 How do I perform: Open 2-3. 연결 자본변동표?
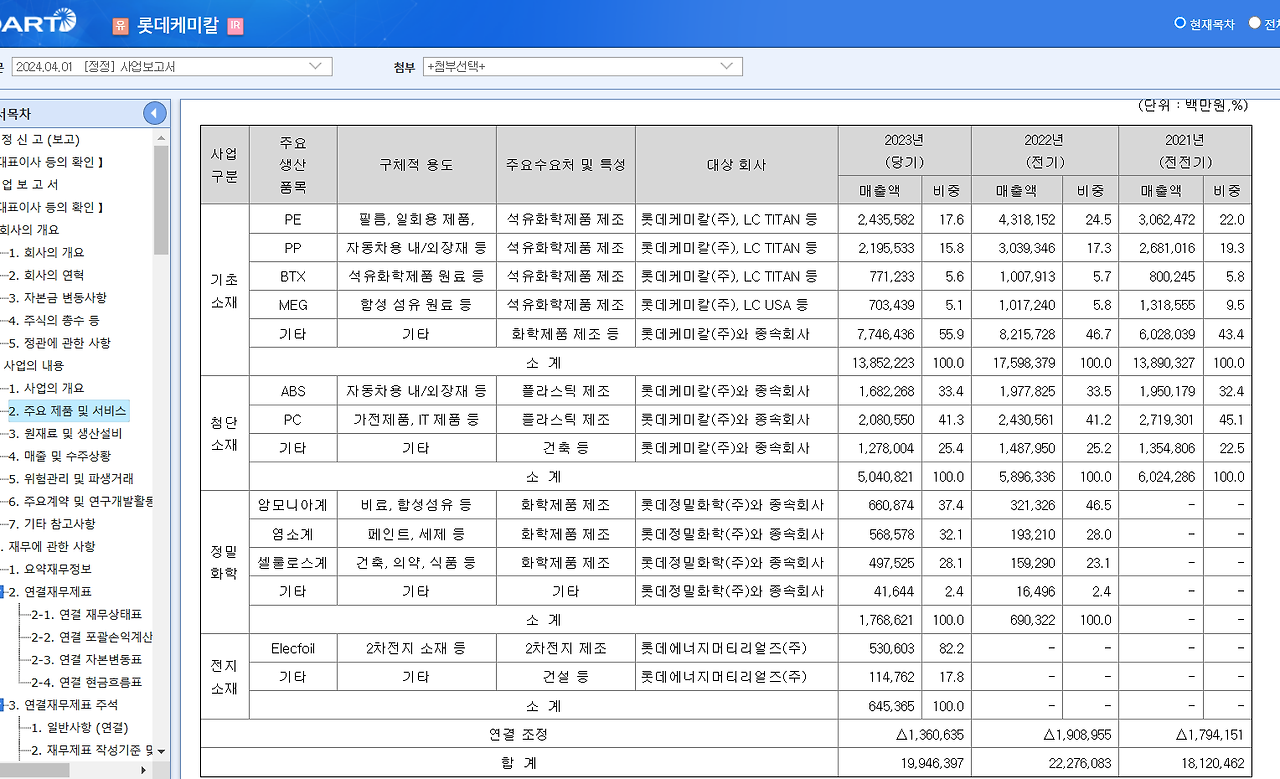tap(86, 660)
